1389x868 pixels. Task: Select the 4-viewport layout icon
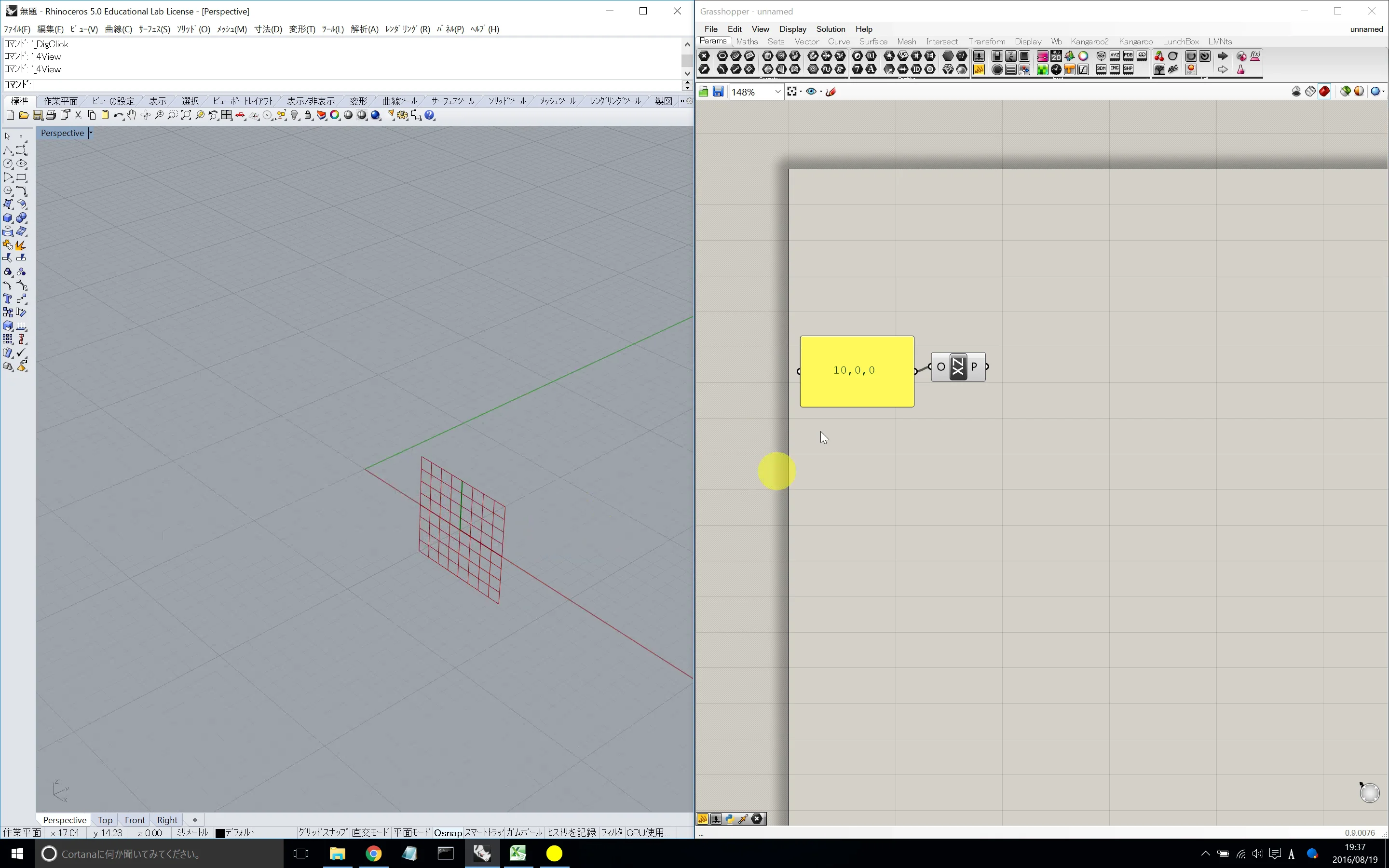coord(227,115)
